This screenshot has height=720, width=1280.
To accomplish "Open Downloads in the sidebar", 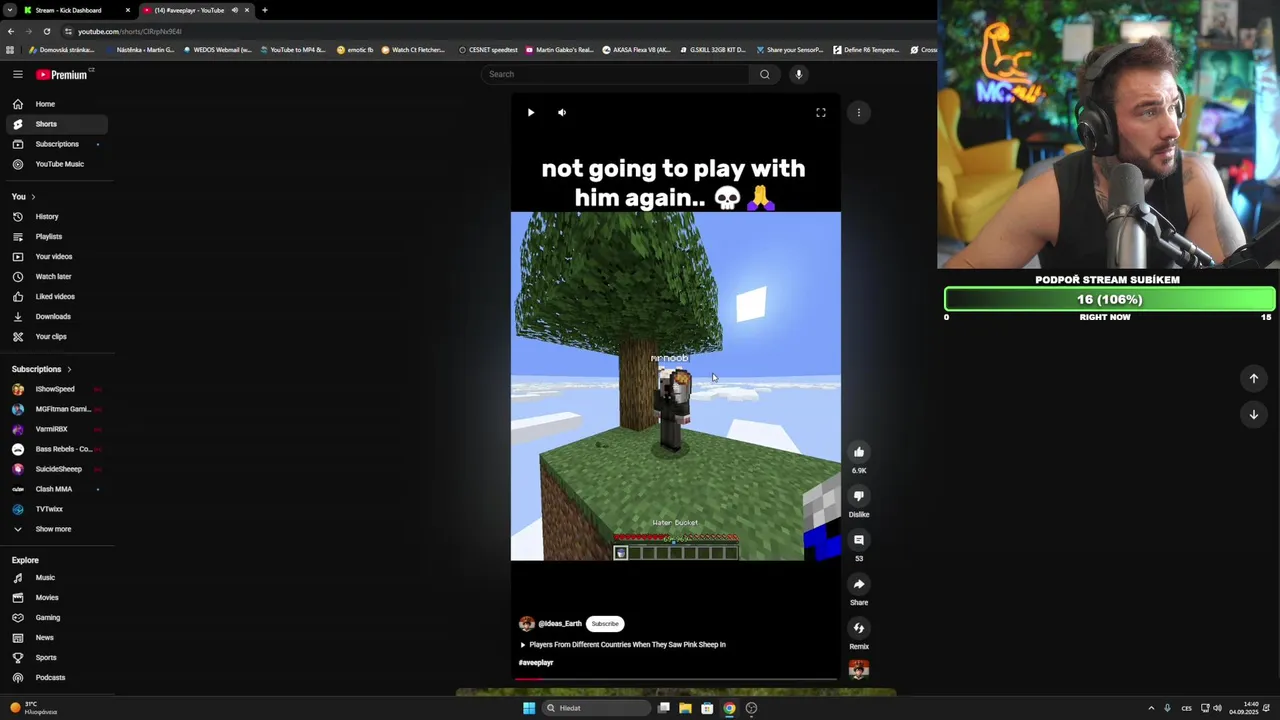I will [55, 317].
